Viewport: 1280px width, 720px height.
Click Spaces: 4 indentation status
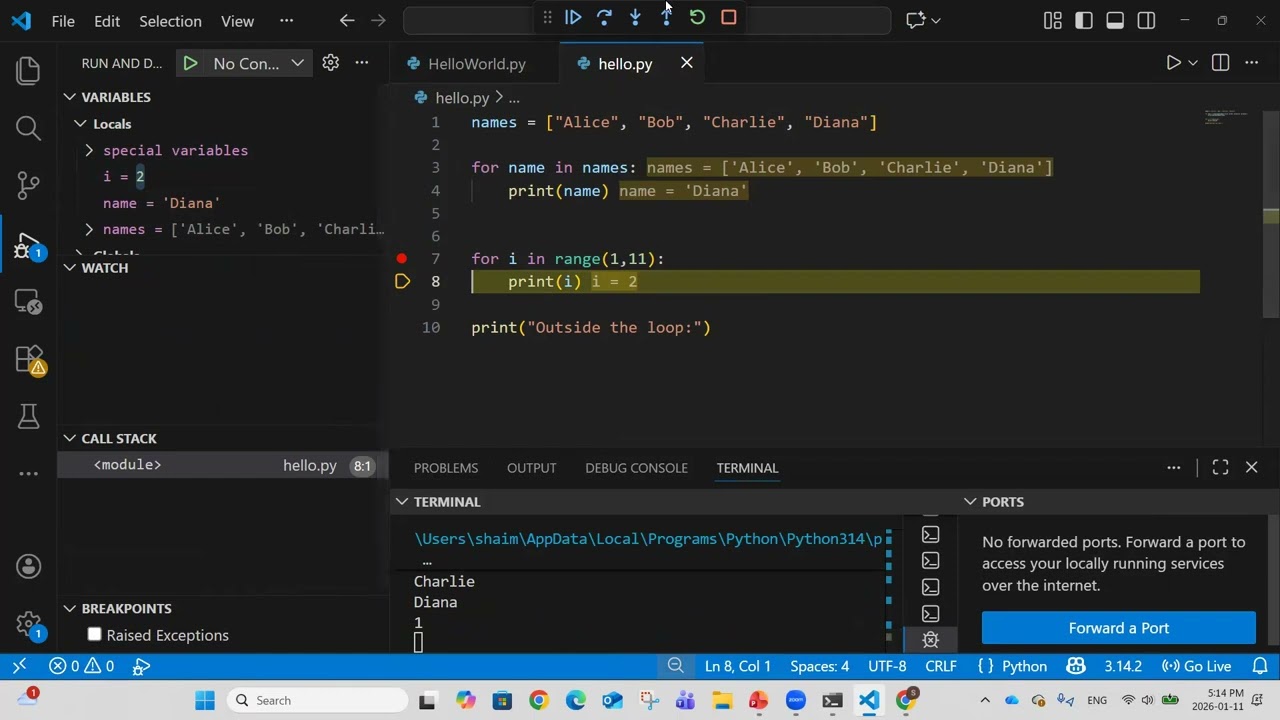coord(819,666)
